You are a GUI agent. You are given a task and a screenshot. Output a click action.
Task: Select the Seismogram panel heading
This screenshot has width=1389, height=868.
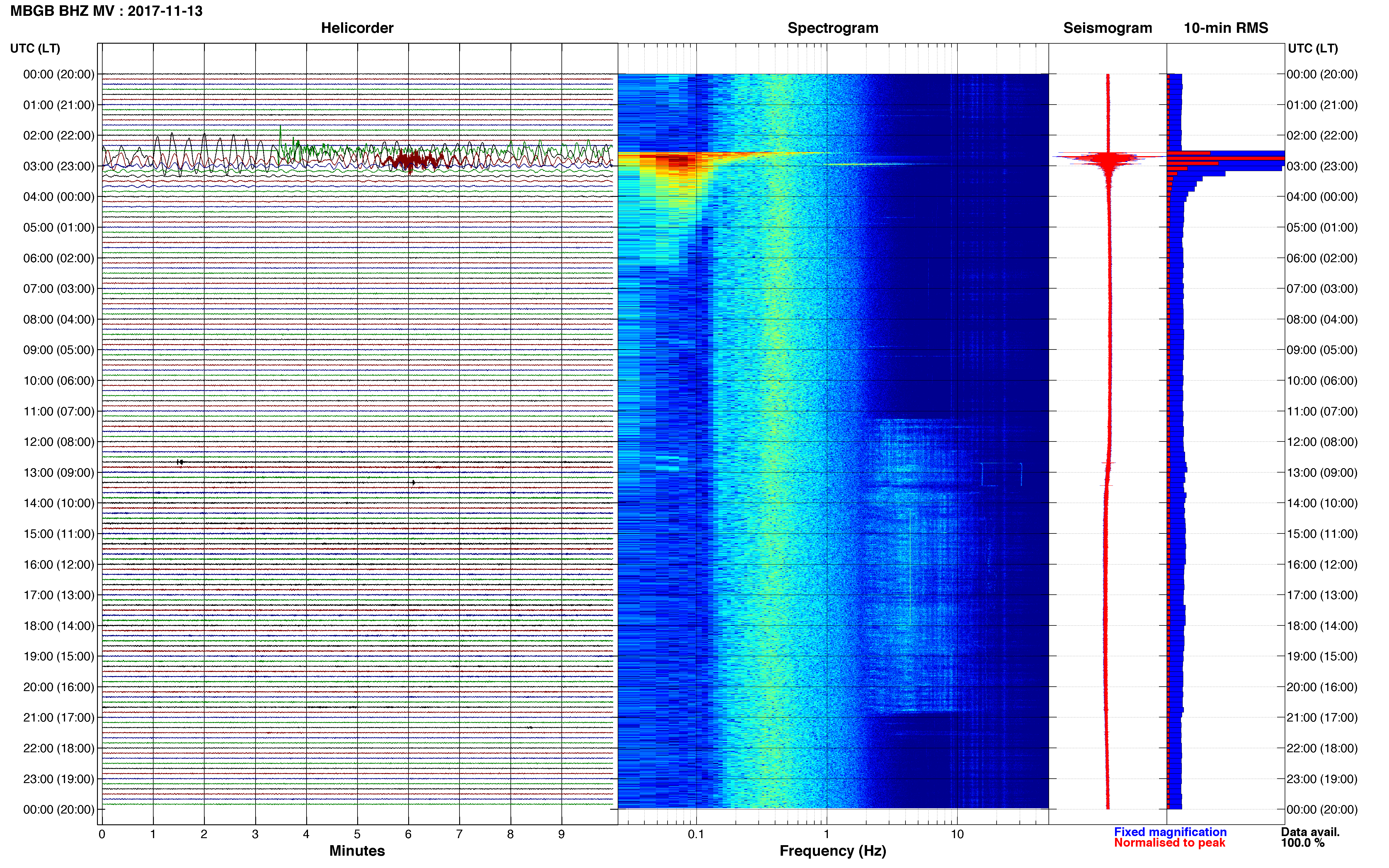(x=1108, y=28)
